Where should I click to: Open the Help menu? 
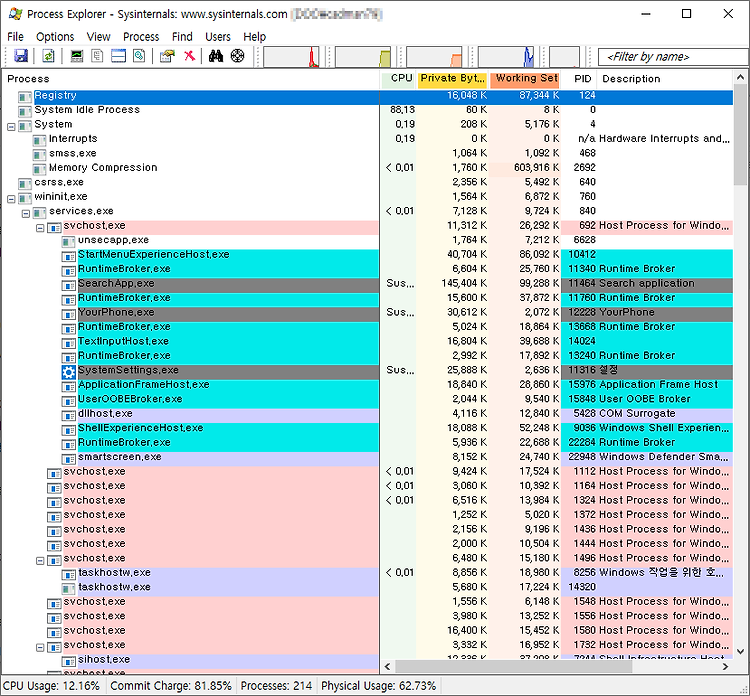click(254, 37)
